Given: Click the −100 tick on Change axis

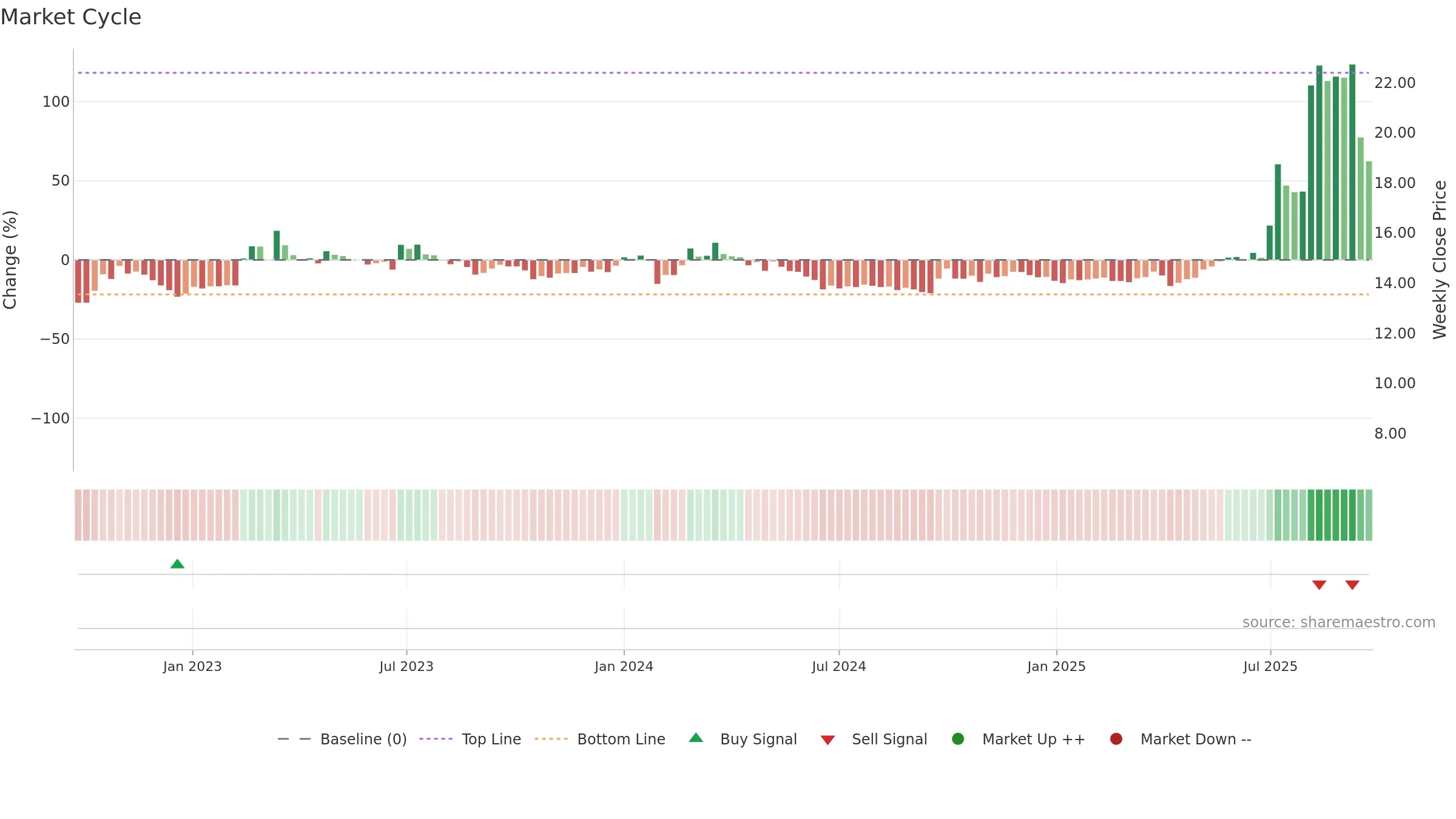Looking at the screenshot, I should [50, 419].
